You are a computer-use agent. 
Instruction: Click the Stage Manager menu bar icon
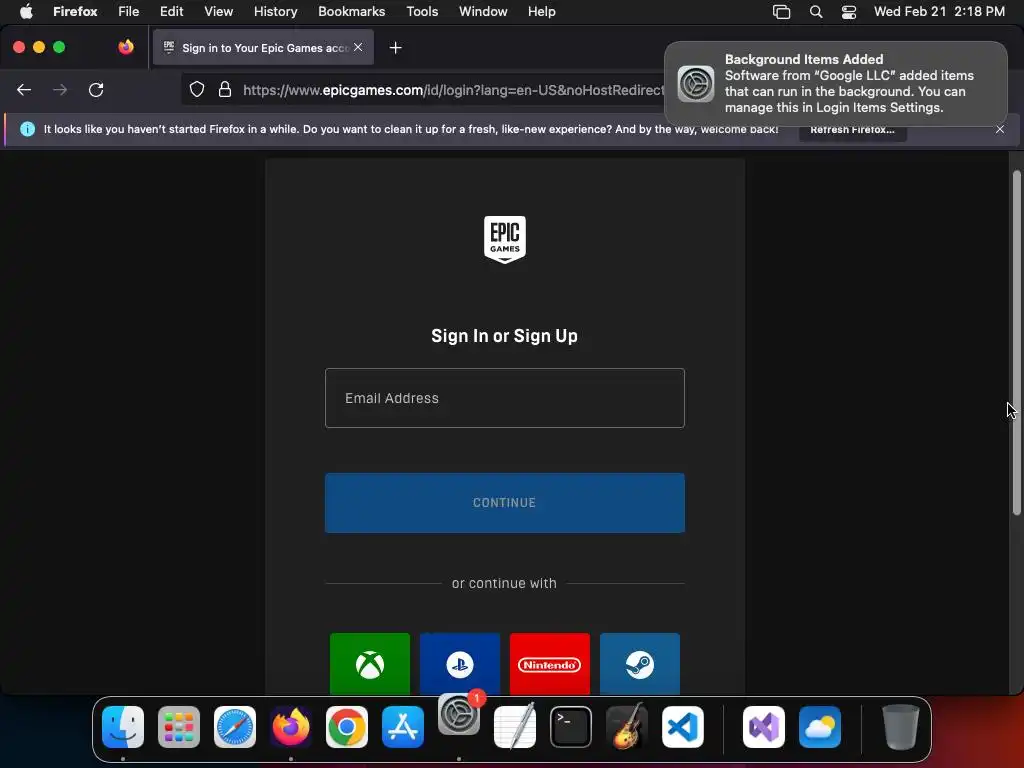pos(781,12)
